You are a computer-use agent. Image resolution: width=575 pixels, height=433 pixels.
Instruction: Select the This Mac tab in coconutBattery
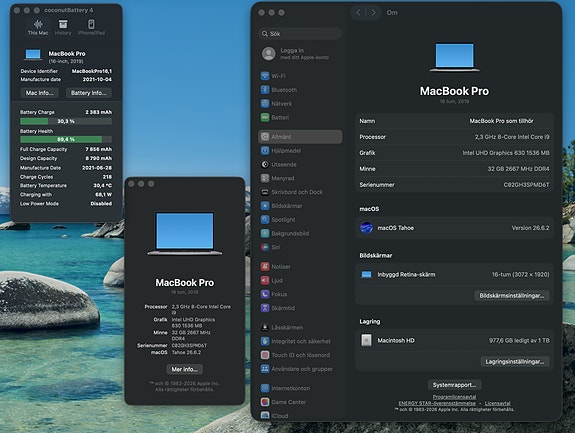tap(38, 27)
